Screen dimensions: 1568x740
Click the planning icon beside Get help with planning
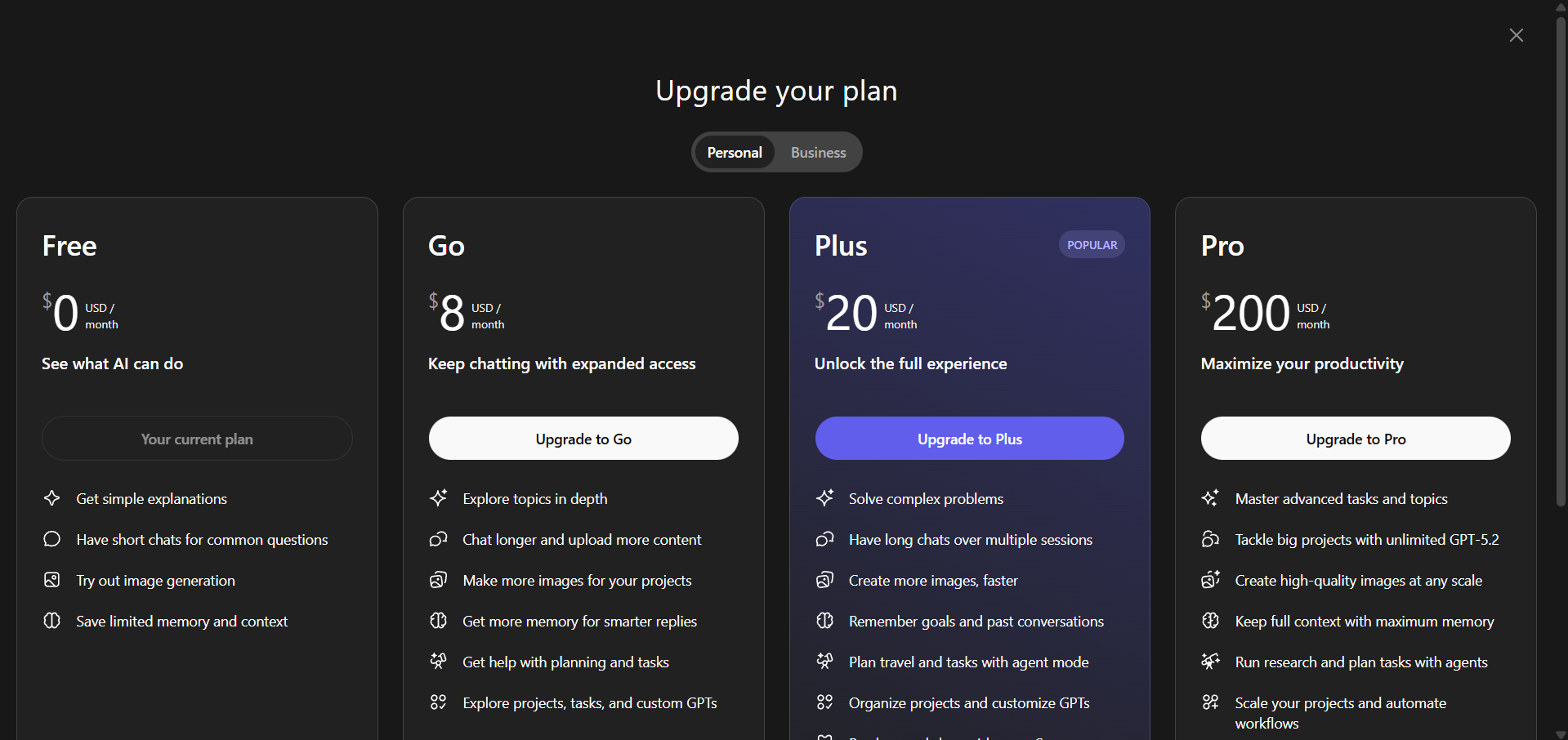(x=439, y=662)
